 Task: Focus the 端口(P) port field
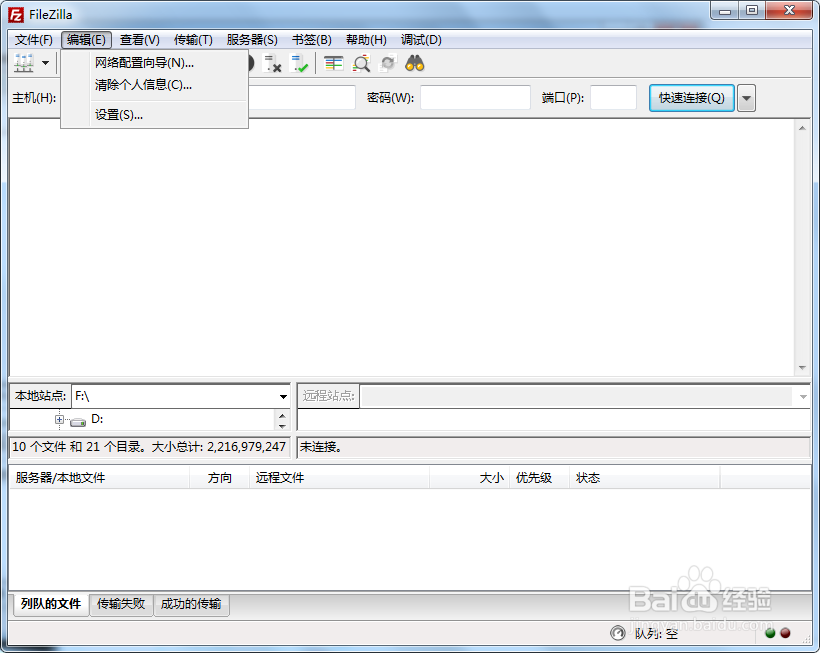click(x=613, y=98)
